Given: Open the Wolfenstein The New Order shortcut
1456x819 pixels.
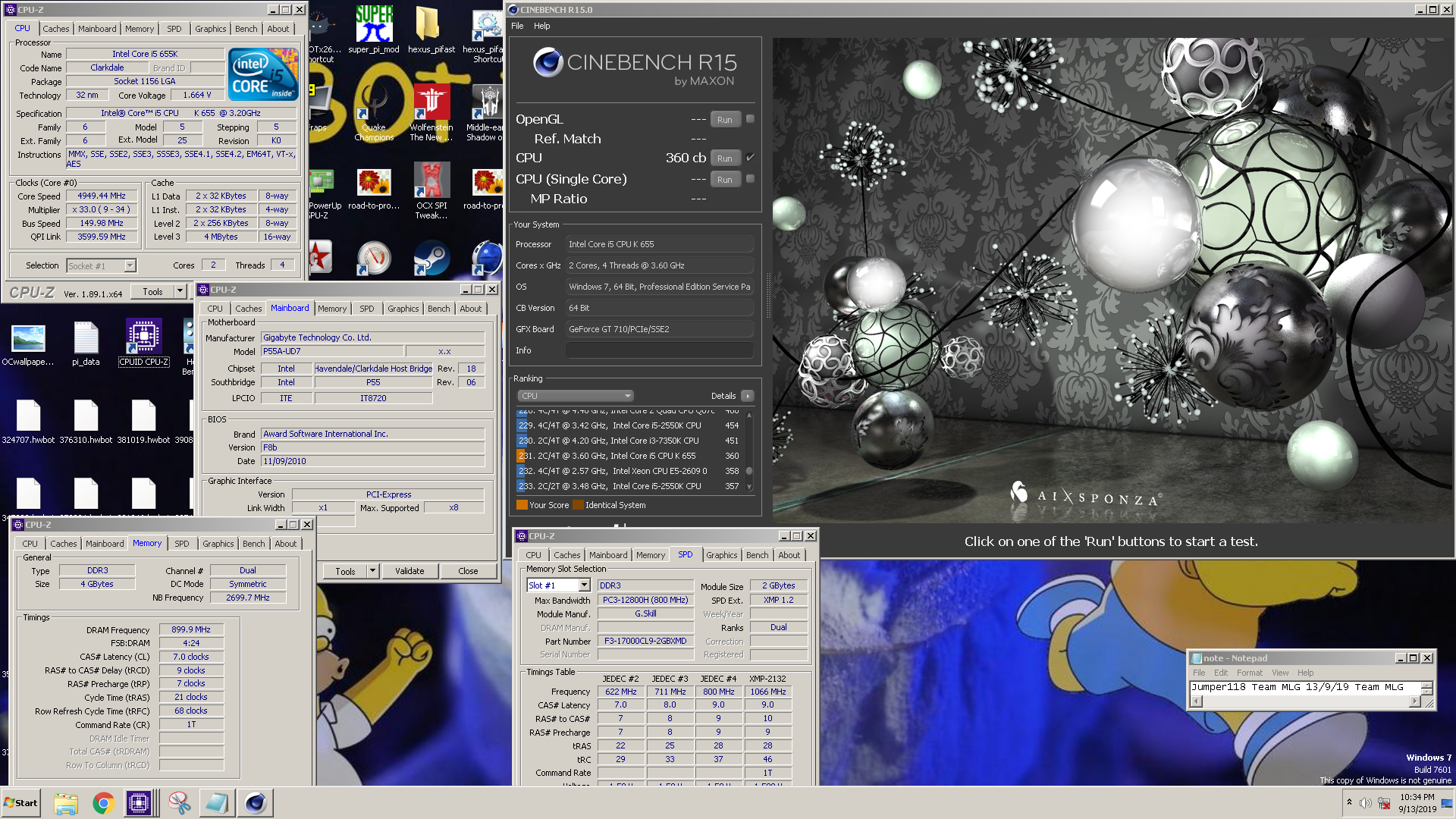Looking at the screenshot, I should 431,112.
